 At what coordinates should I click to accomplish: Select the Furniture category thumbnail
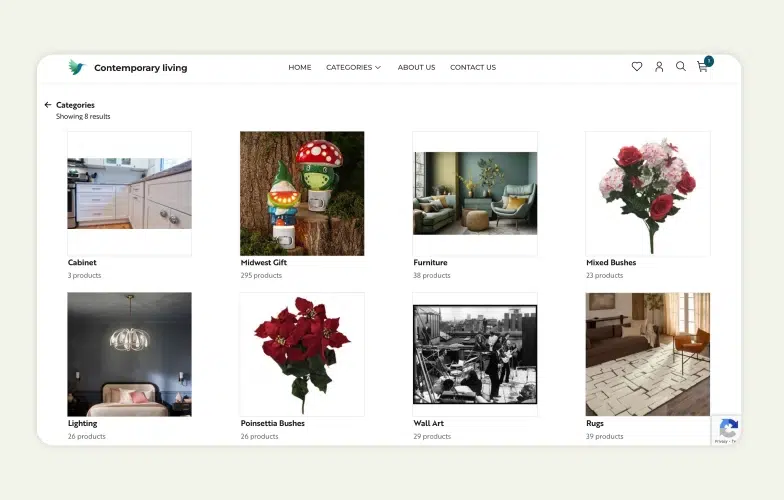point(475,193)
